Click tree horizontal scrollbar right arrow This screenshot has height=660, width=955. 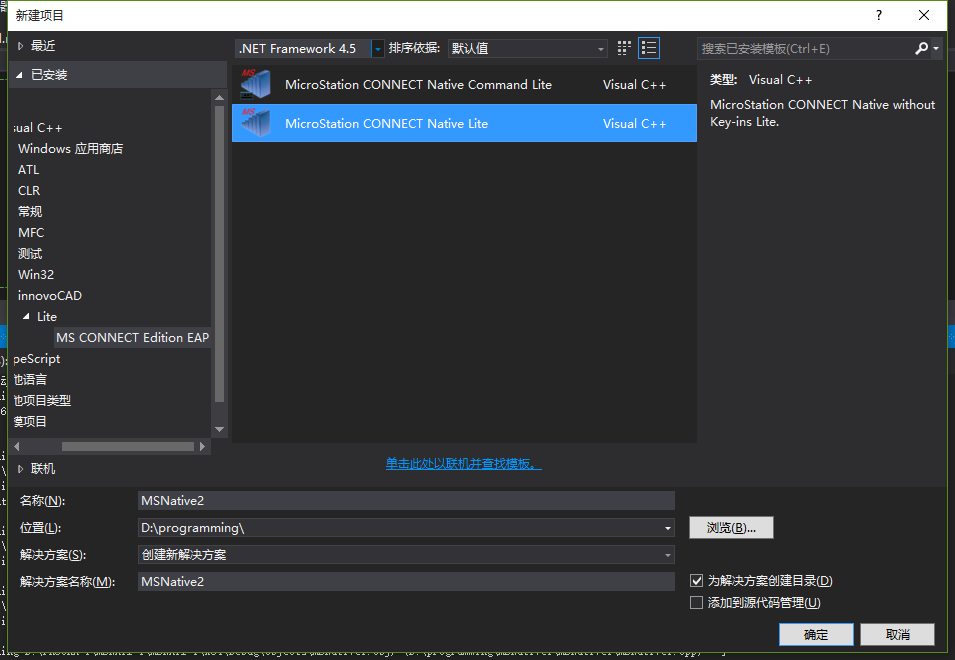point(202,446)
